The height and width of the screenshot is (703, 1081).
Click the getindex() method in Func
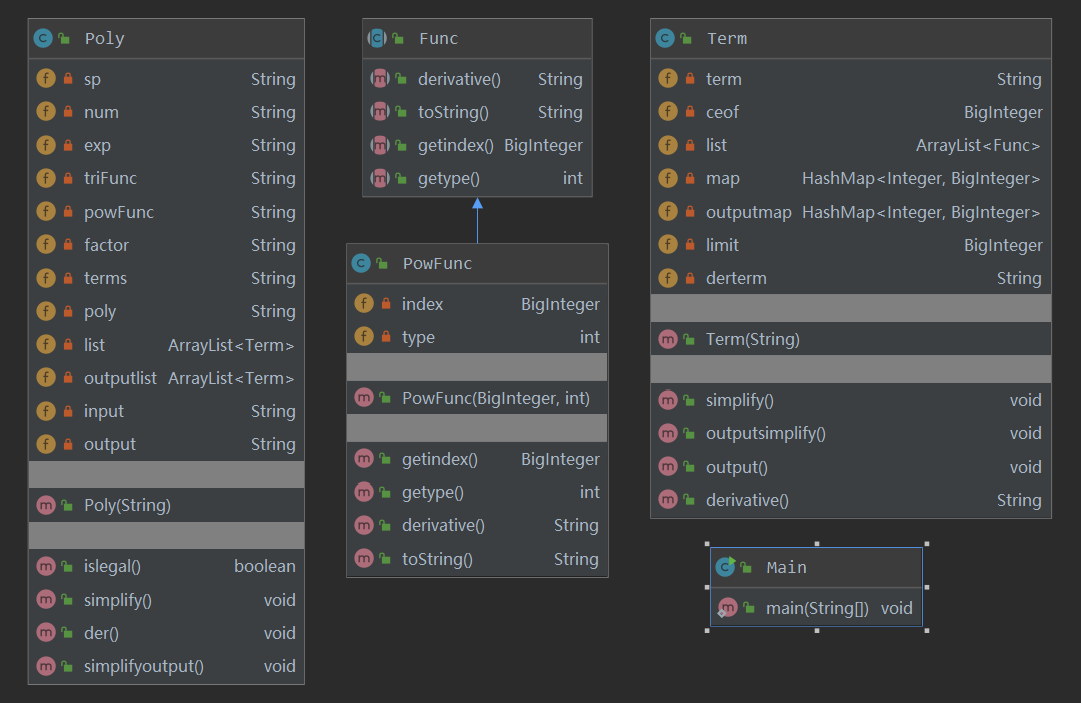[456, 145]
